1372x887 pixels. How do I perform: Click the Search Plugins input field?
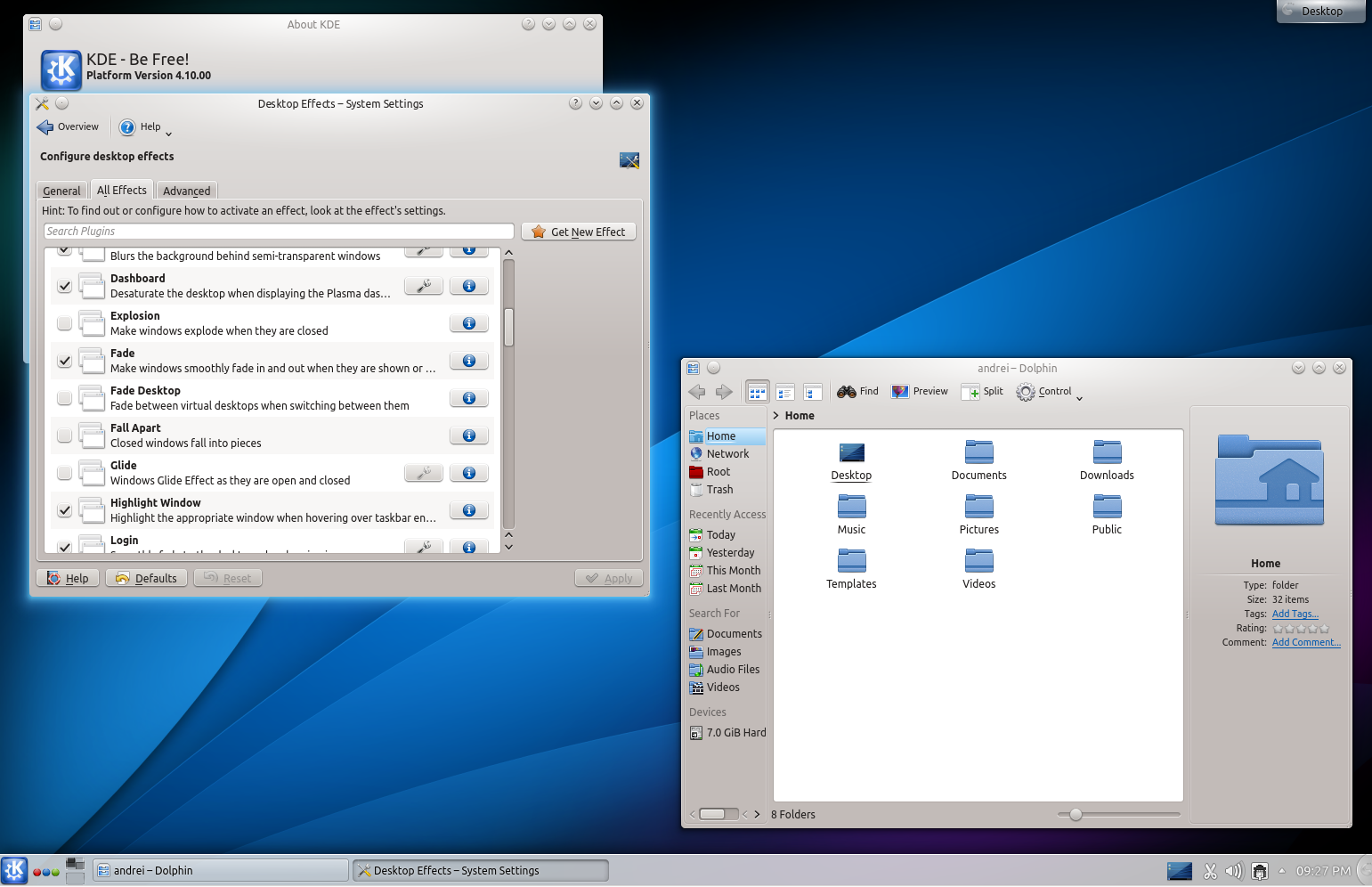(279, 232)
